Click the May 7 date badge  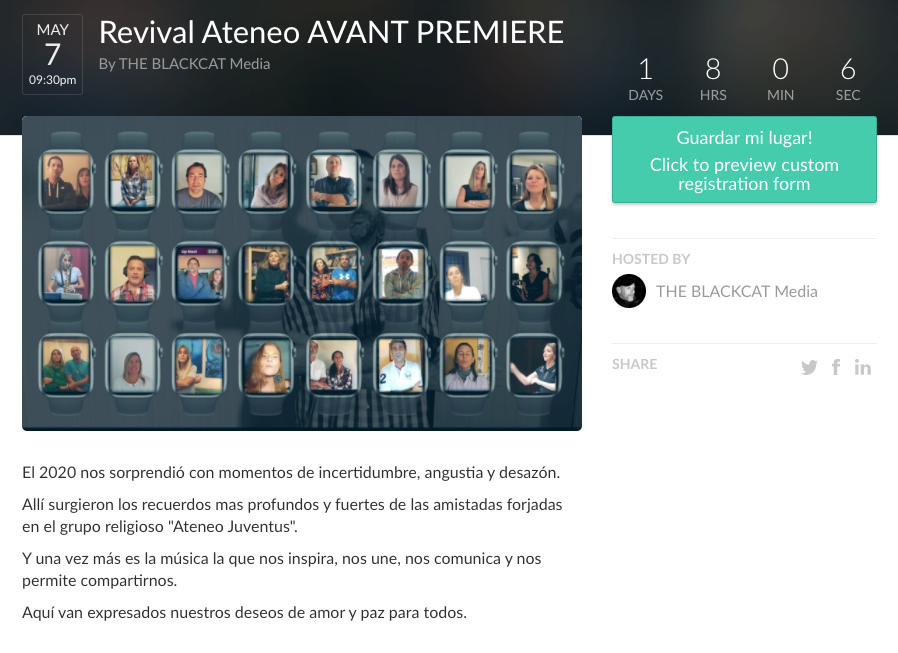tap(52, 54)
